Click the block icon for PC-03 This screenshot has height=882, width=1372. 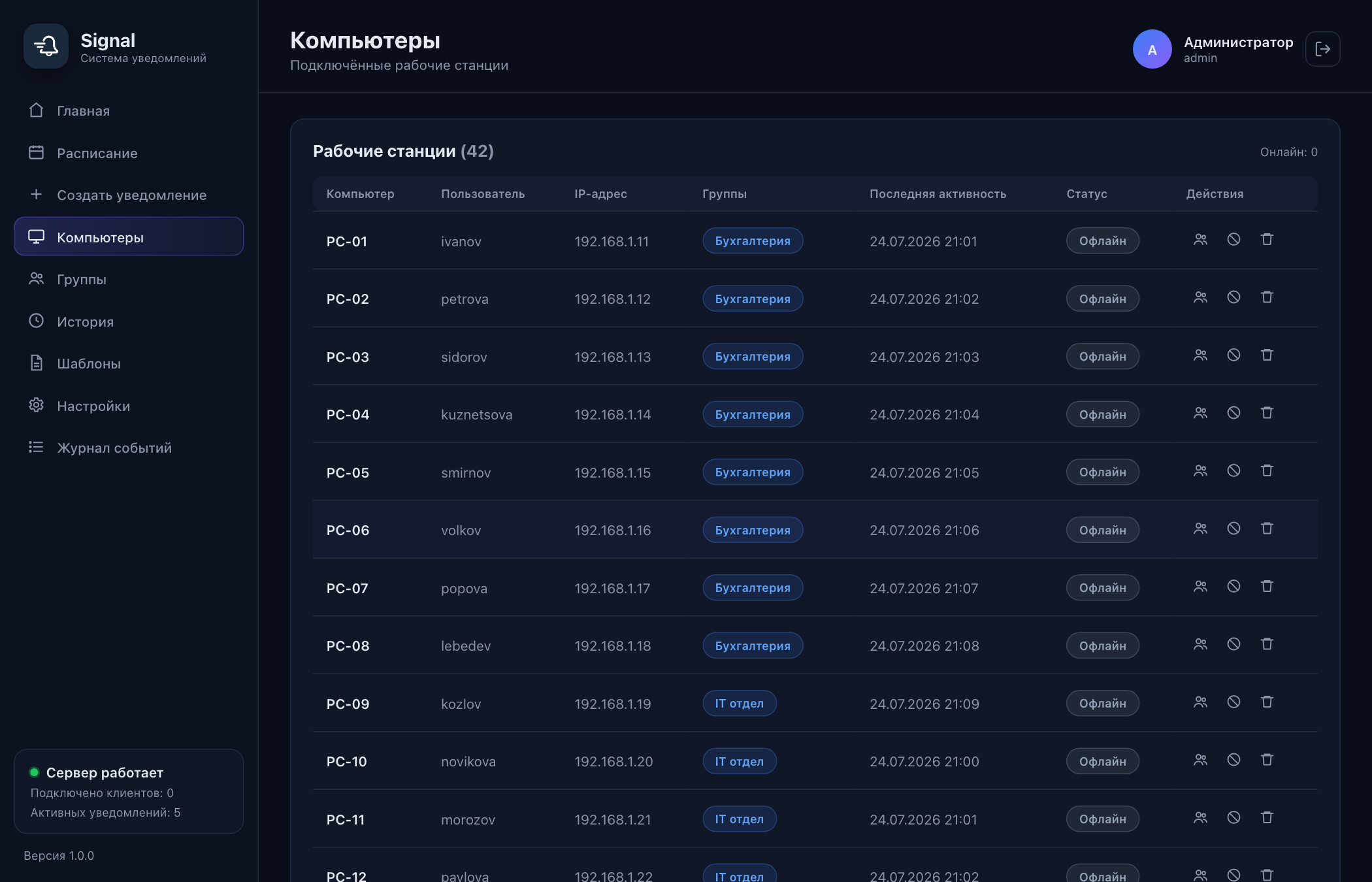[1233, 355]
